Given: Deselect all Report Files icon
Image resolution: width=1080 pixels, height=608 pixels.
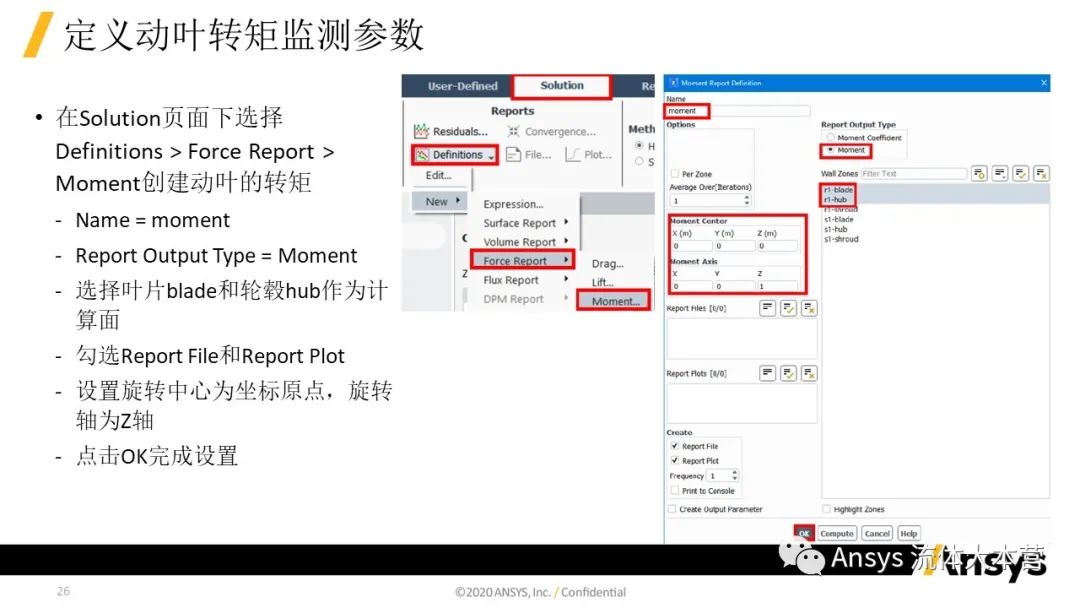Looking at the screenshot, I should 809,308.
